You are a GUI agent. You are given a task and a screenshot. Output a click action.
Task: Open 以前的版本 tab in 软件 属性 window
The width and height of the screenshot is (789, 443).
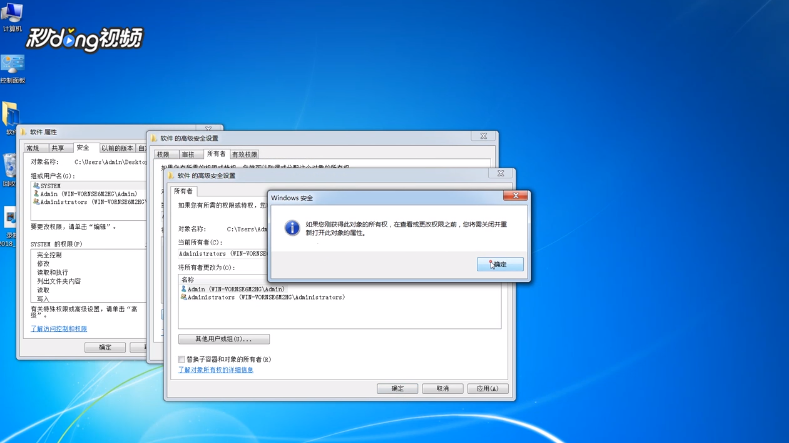[117, 148]
